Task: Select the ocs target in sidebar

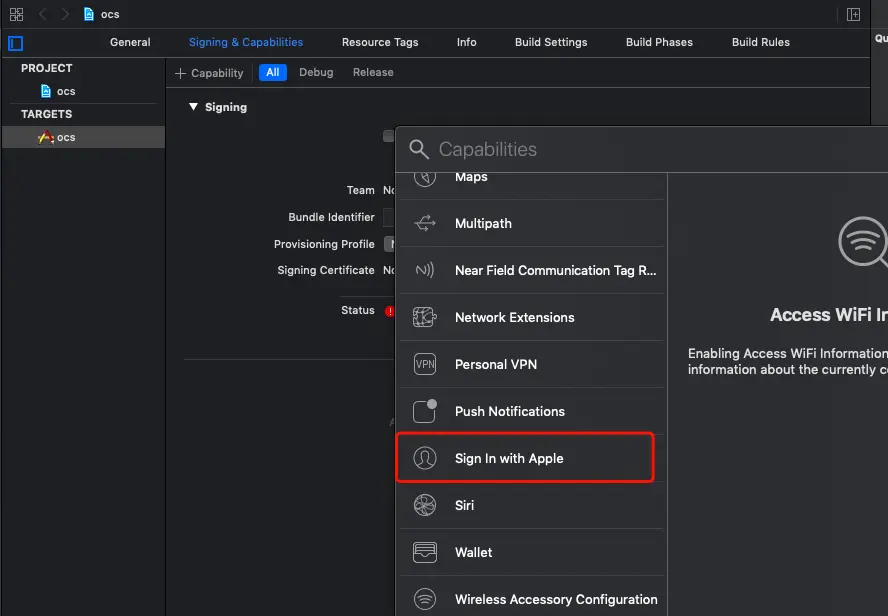Action: click(66, 137)
